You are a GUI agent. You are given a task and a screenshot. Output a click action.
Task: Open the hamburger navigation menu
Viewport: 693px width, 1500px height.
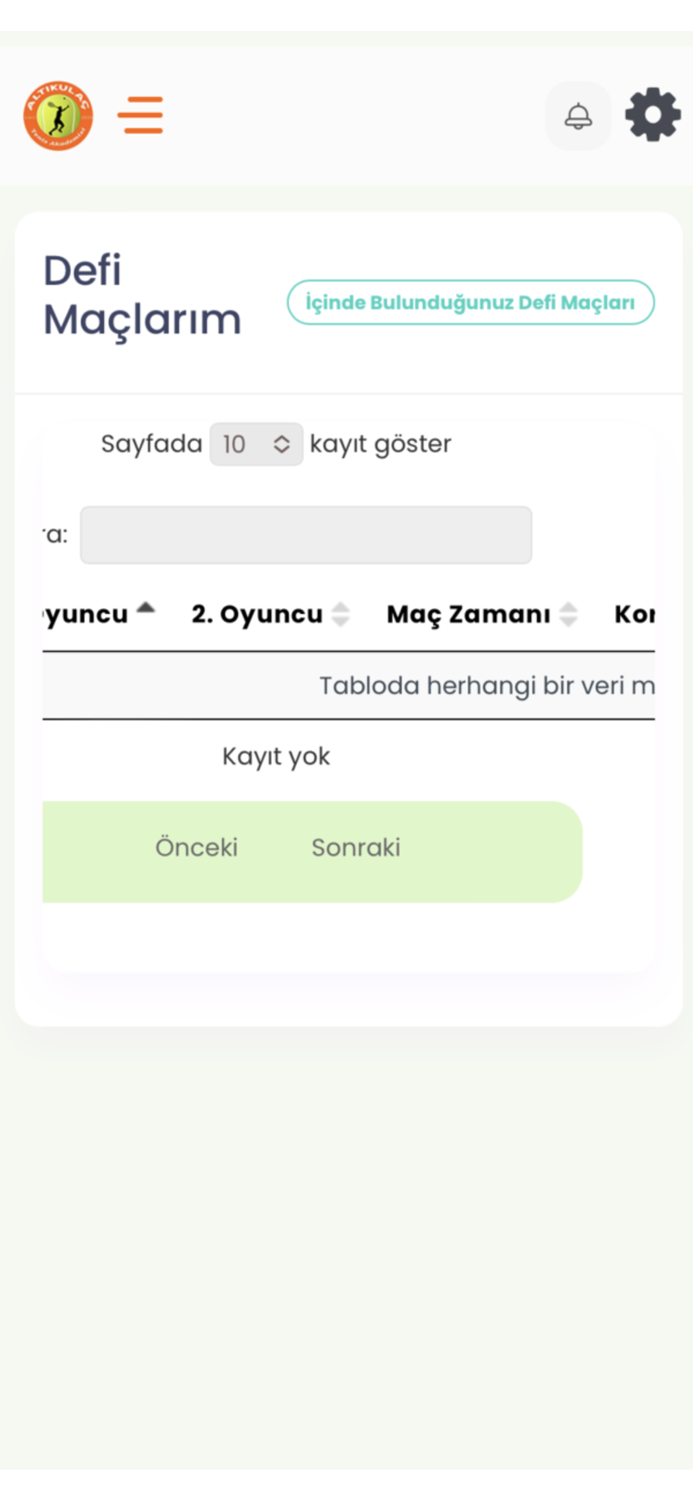tap(140, 115)
